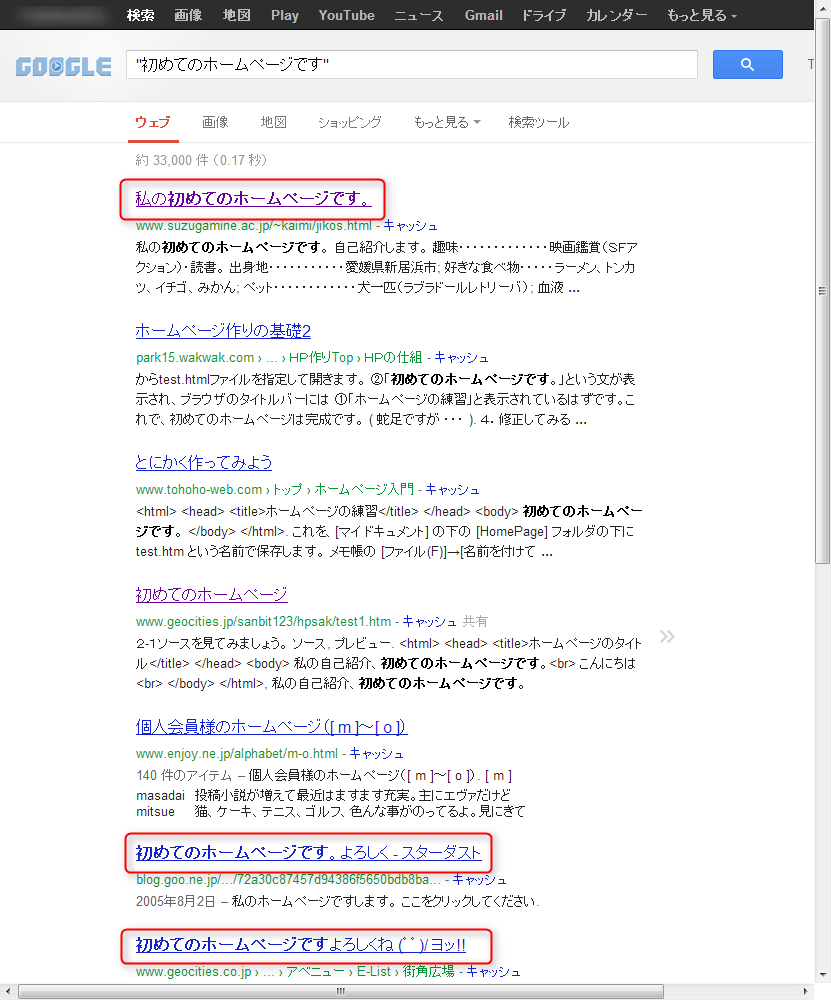Open YouTube in the top bar
This screenshot has height=1000, width=831.
[346, 15]
